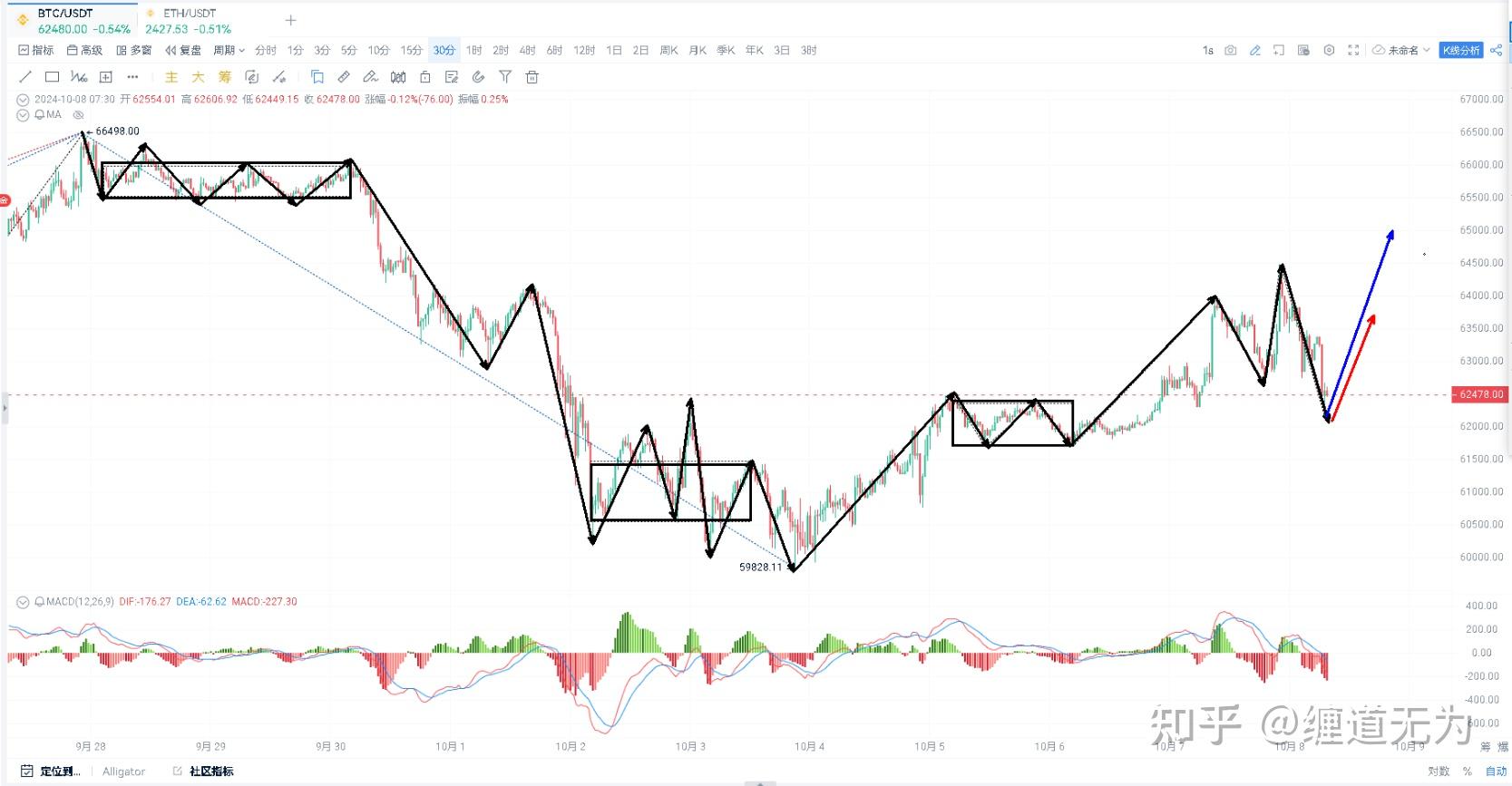Screen dimensions: 1512x786
Task: Click the 大 indicator icon
Action: point(198,77)
